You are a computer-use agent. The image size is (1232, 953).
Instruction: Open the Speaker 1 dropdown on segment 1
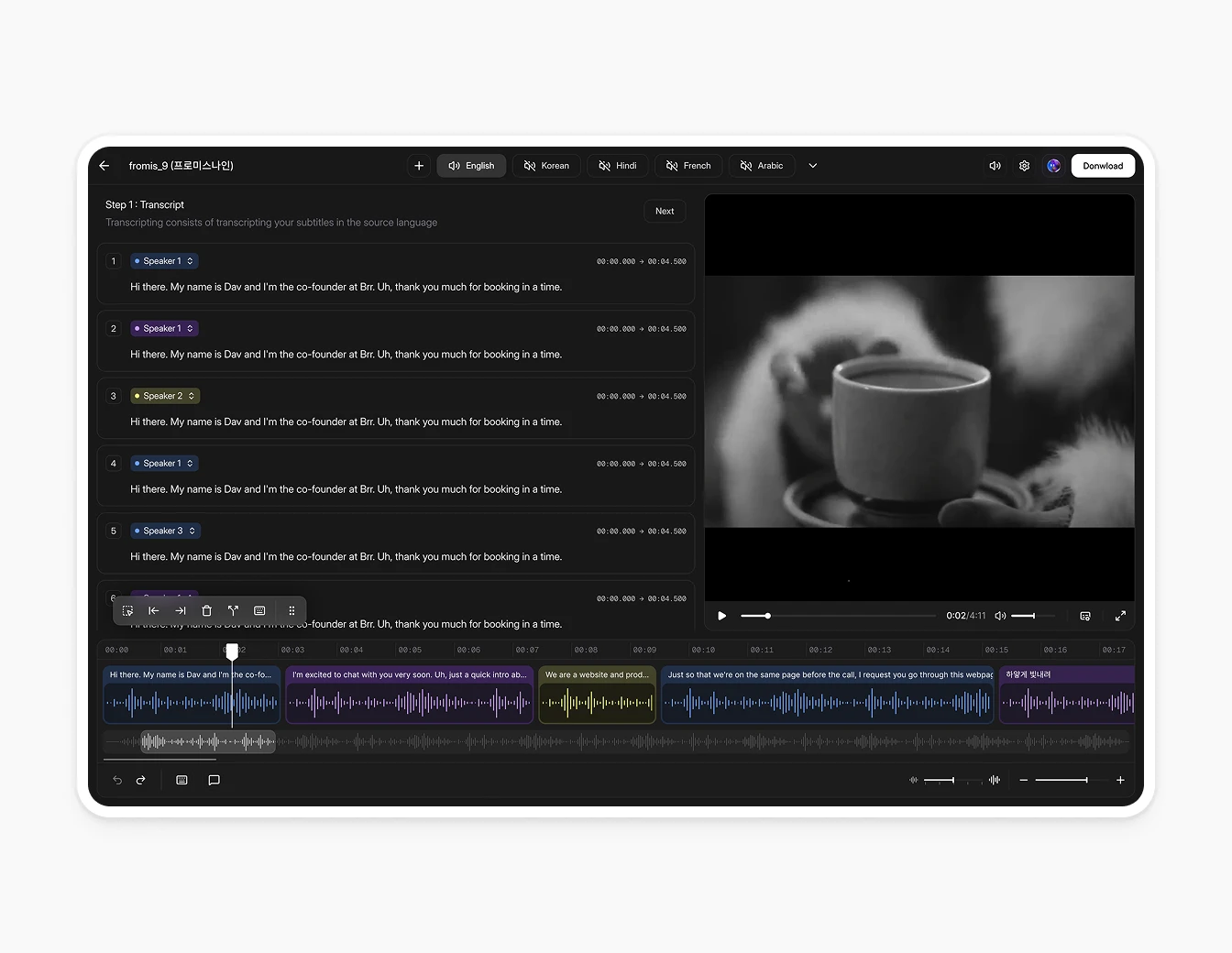[x=163, y=260]
